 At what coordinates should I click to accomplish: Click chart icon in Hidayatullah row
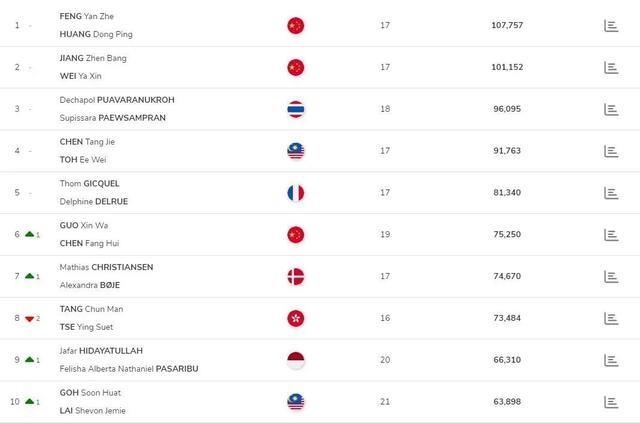pos(611,359)
